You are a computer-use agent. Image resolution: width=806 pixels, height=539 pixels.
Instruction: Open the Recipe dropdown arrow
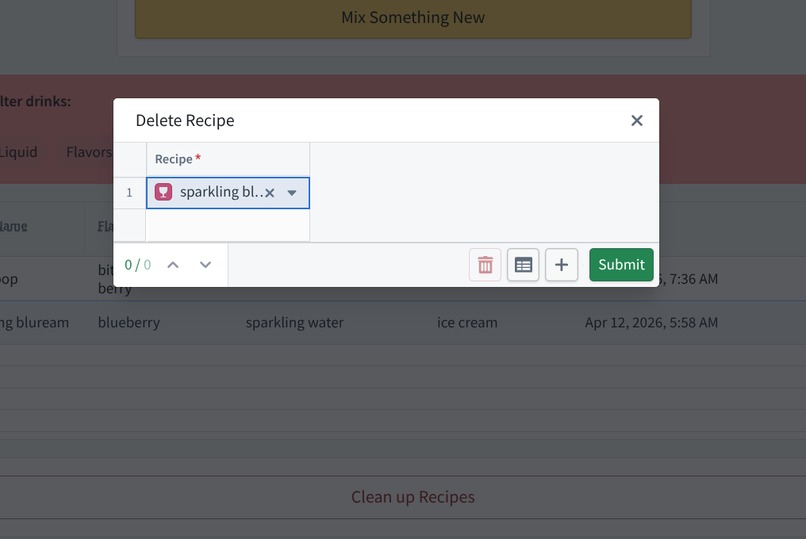(x=292, y=193)
